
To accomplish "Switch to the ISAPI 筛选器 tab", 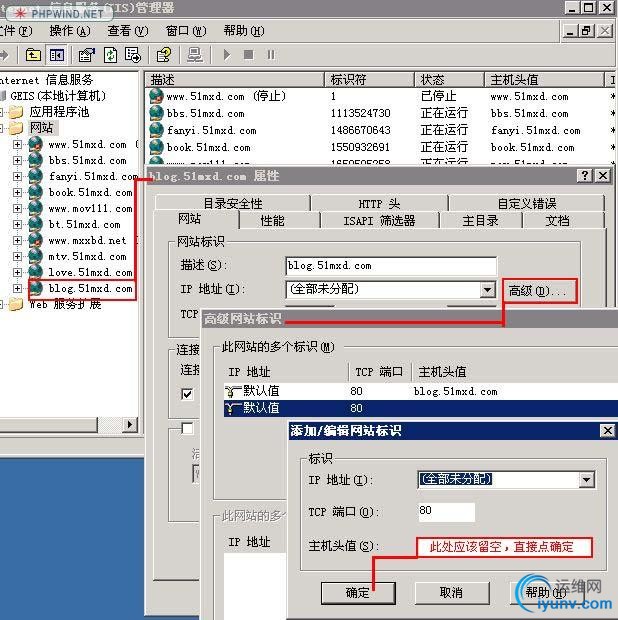I will (x=379, y=221).
